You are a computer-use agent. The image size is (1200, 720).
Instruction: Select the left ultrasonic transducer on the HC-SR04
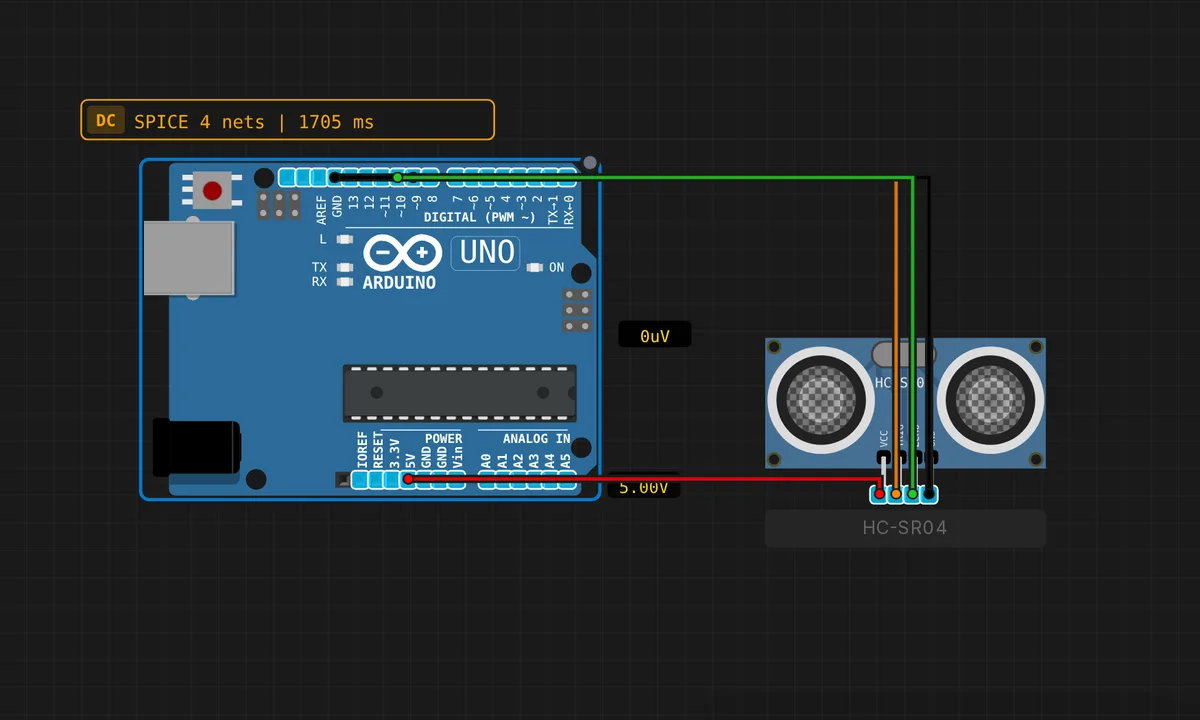pos(820,399)
